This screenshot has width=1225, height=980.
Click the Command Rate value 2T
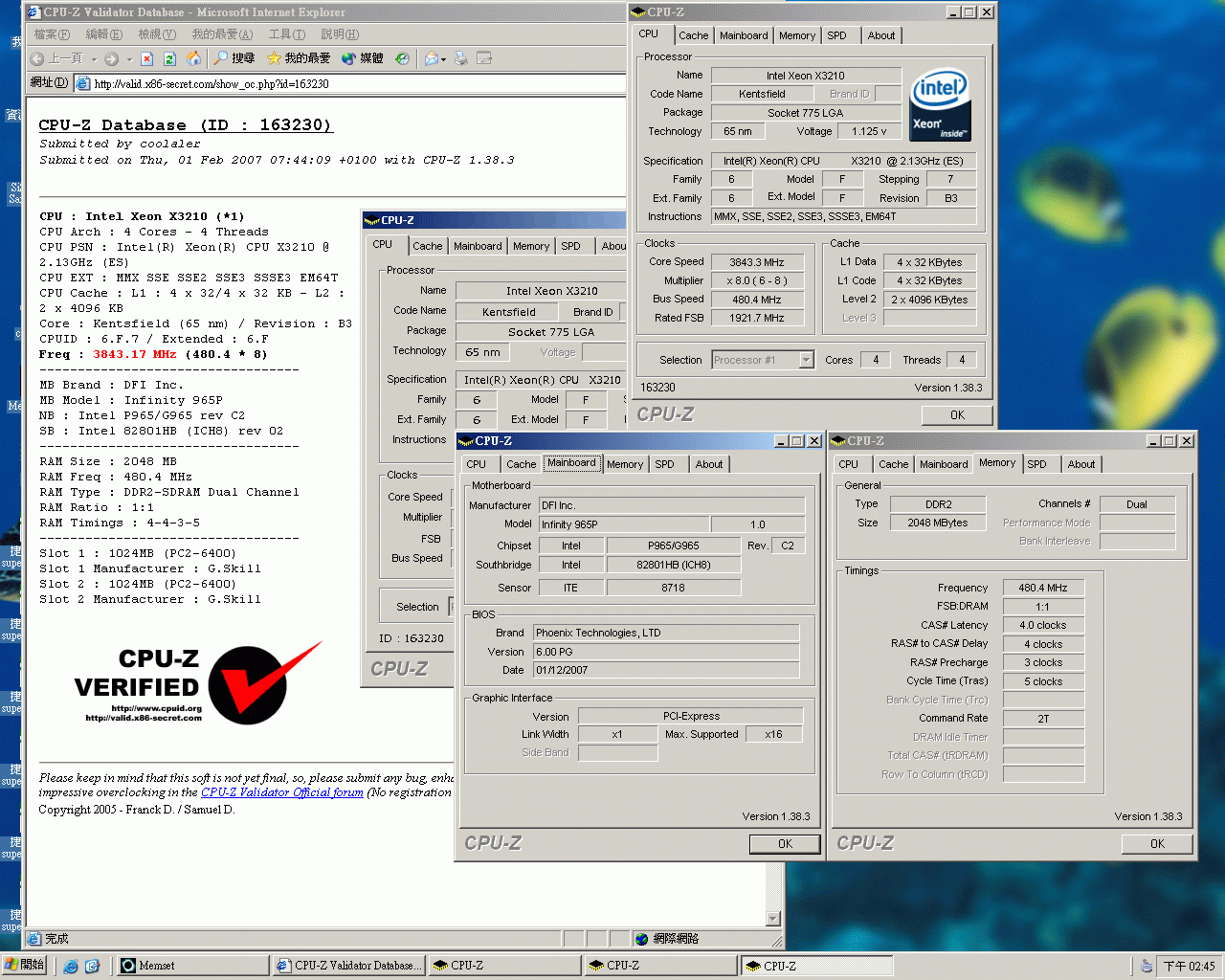point(1043,719)
